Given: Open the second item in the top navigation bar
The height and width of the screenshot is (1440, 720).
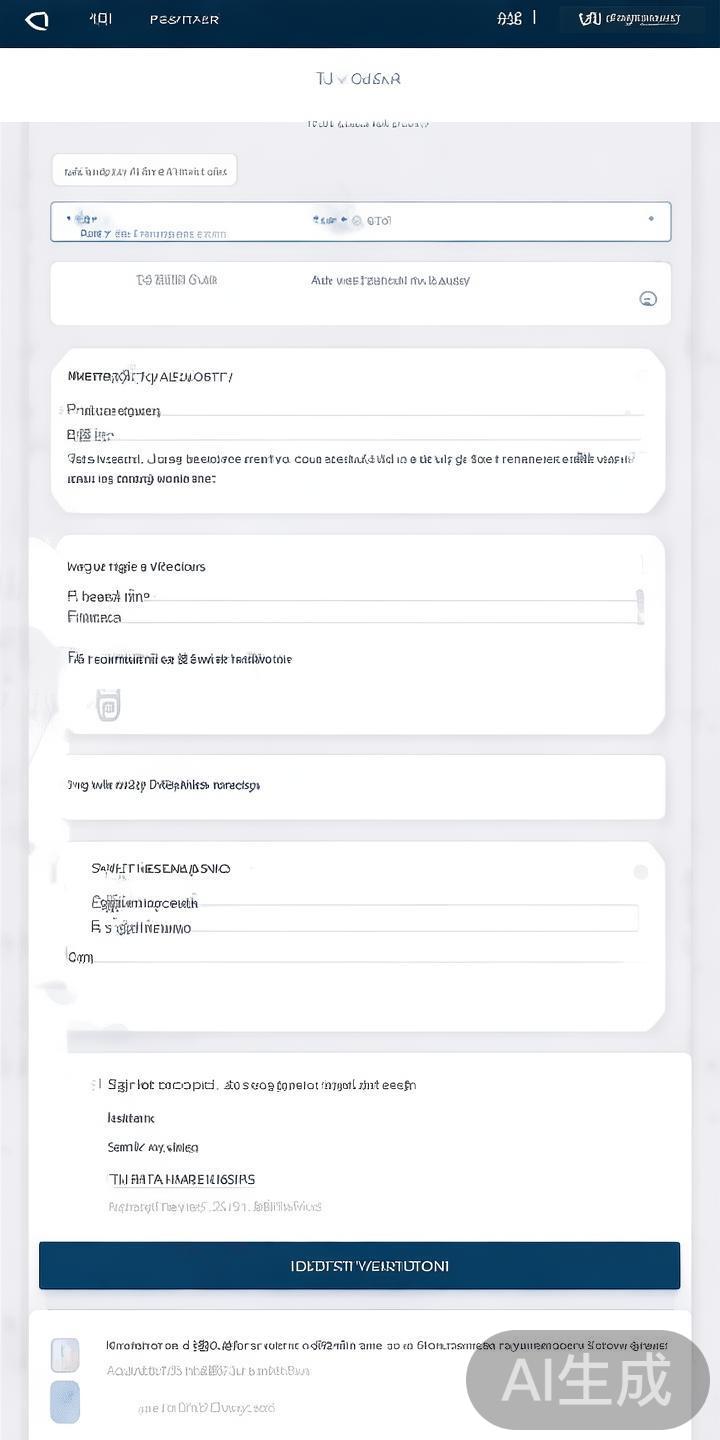Looking at the screenshot, I should point(100,19).
